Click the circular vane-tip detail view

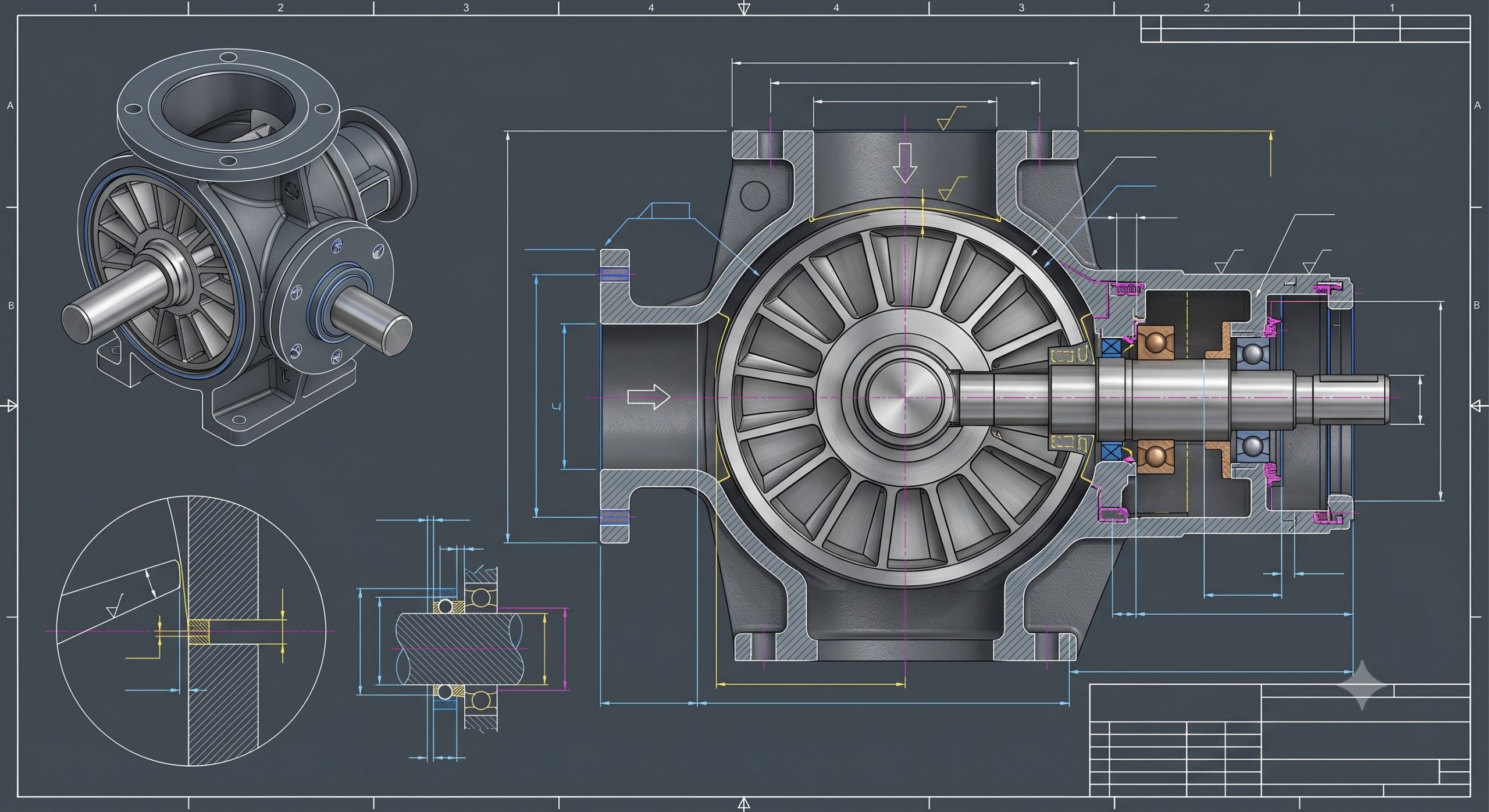[x=190, y=631]
